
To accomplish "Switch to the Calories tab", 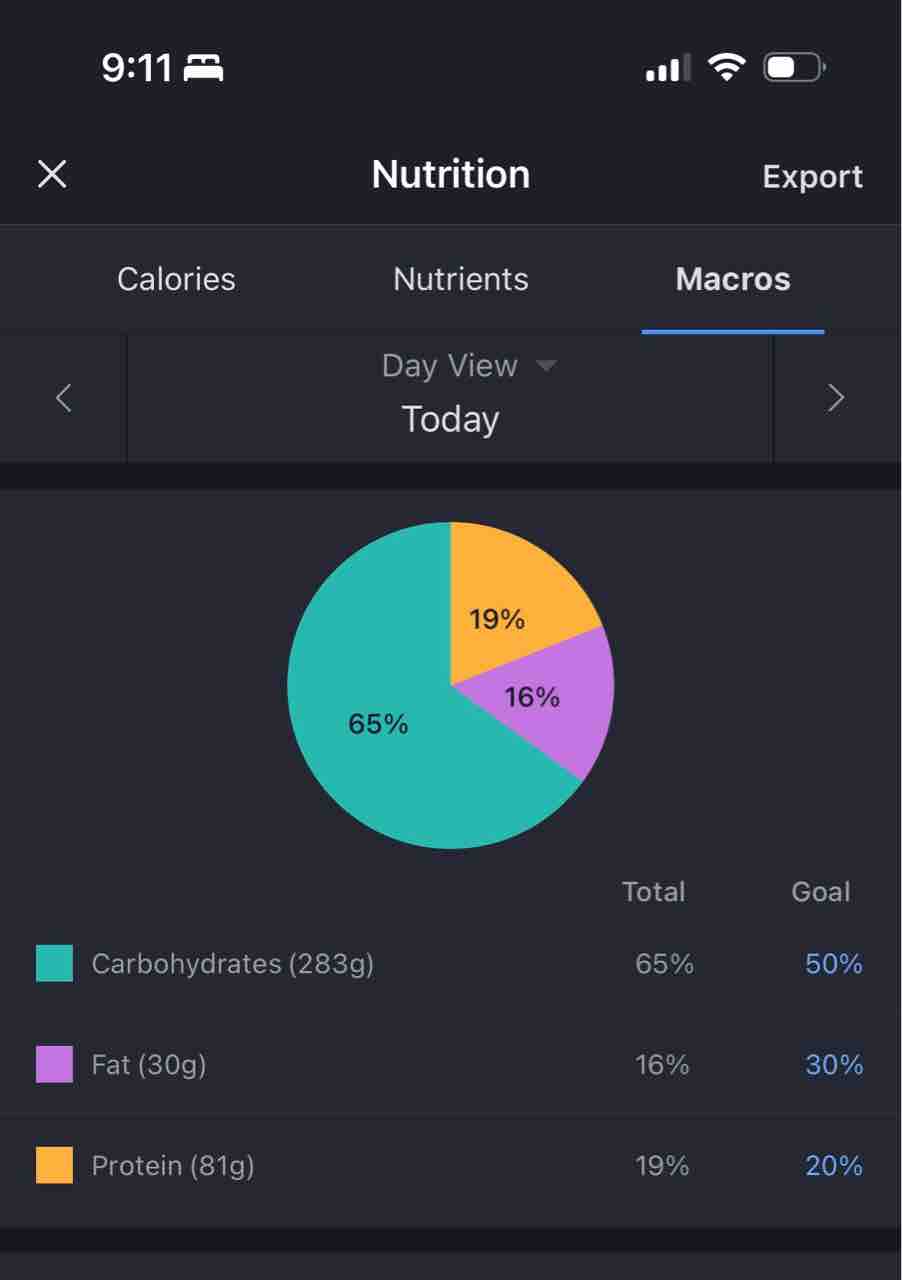I will pos(176,279).
